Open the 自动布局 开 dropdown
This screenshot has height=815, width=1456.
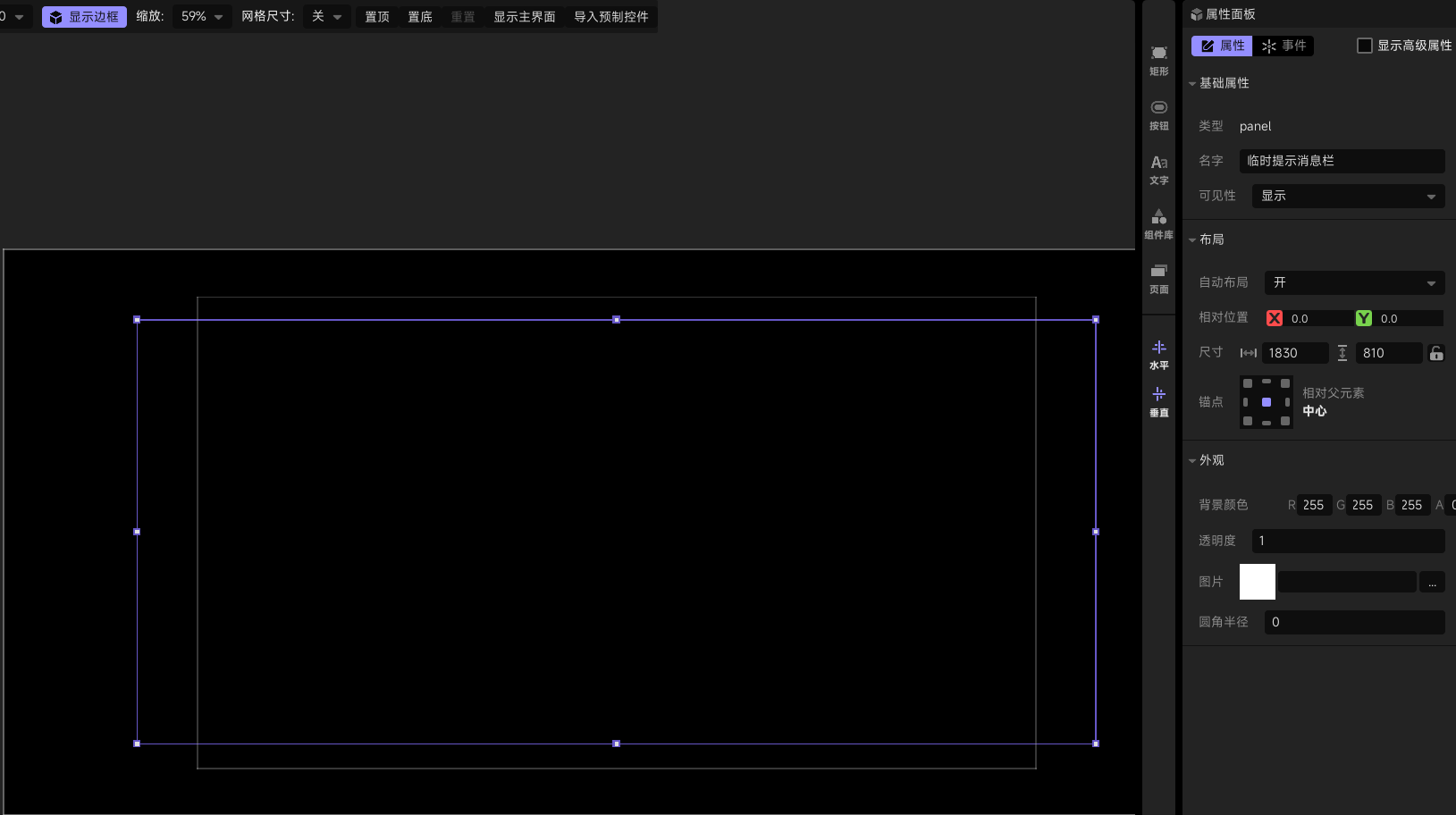[1354, 282]
